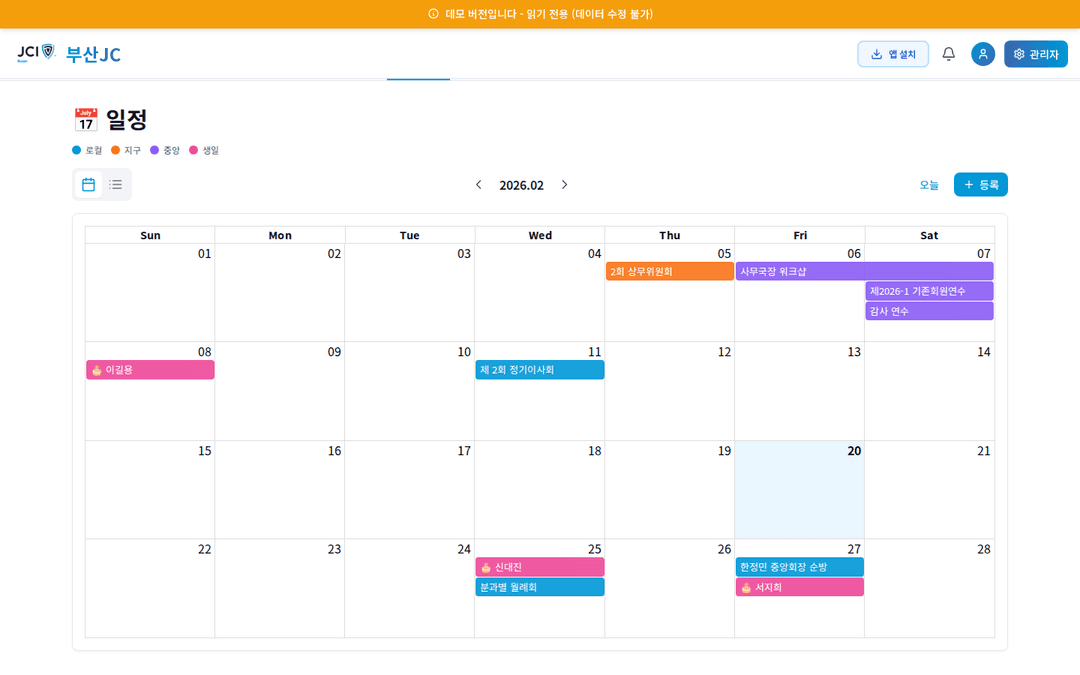Open the 제 2회 정기이사회 event
1080x675 pixels.
(x=539, y=370)
